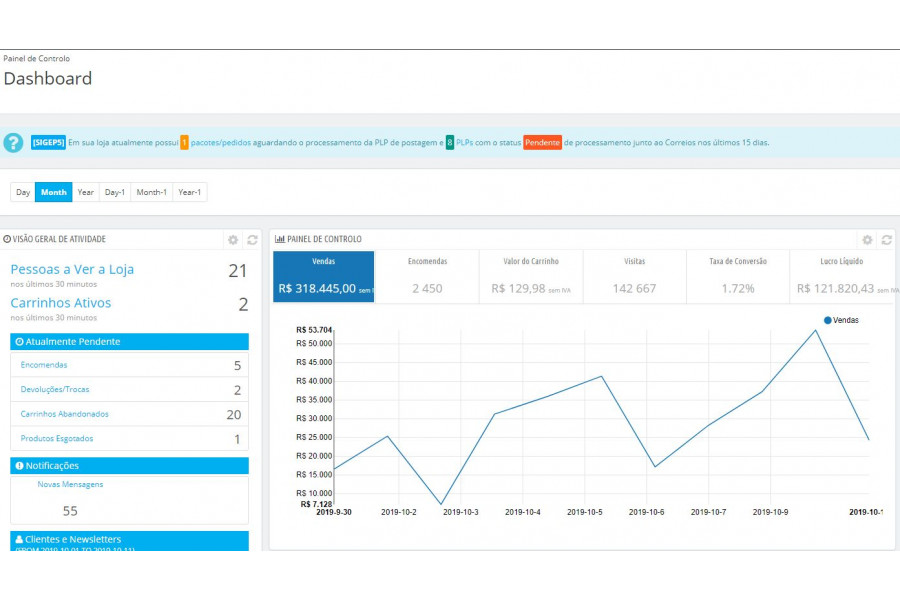Refresh the chart Painel de Controlo panel

[x=887, y=240]
